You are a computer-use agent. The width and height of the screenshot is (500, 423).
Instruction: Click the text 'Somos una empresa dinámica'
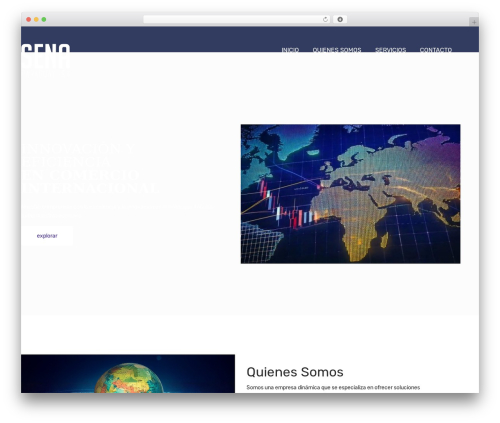click(283, 387)
